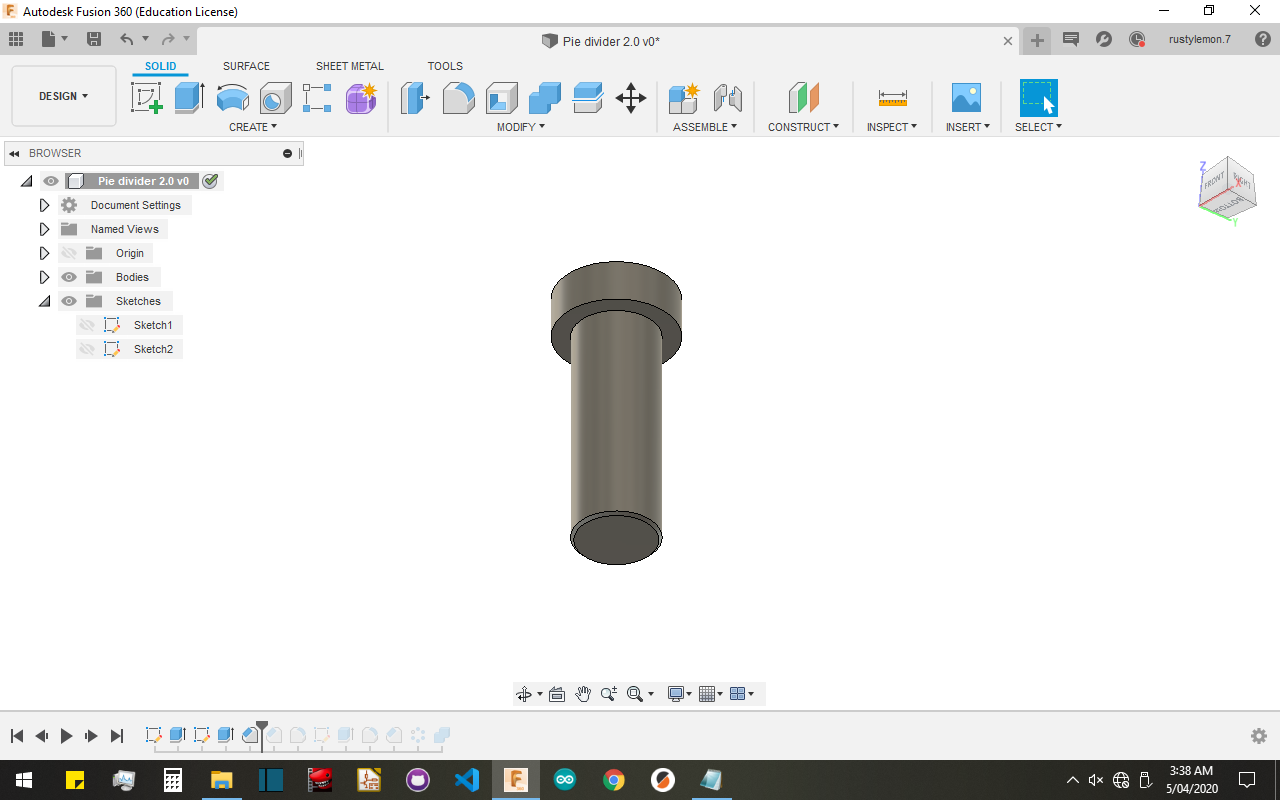The image size is (1280, 800).
Task: Toggle visibility of the Bodies folder
Action: coord(69,277)
